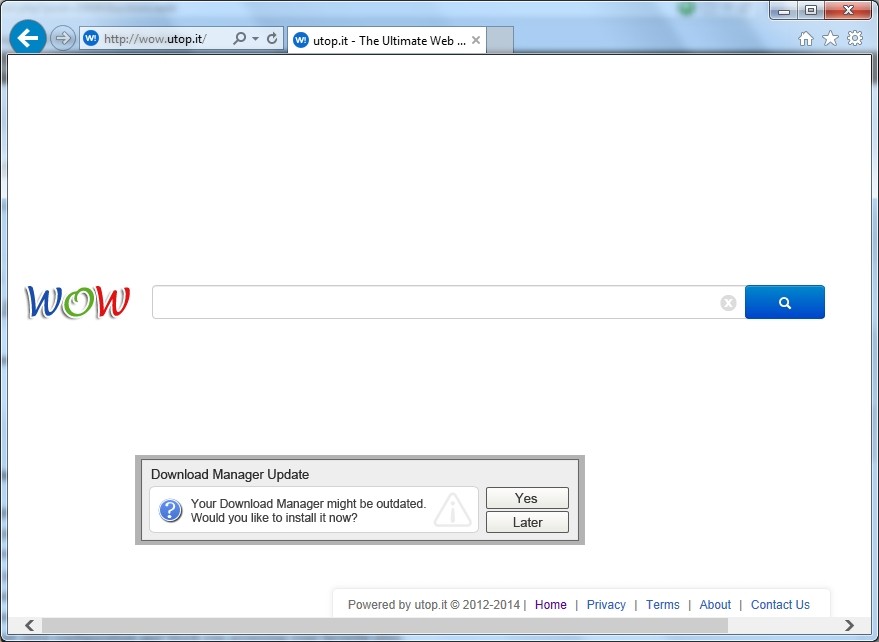Minimize the browser window
879x642 pixels.
pos(784,11)
